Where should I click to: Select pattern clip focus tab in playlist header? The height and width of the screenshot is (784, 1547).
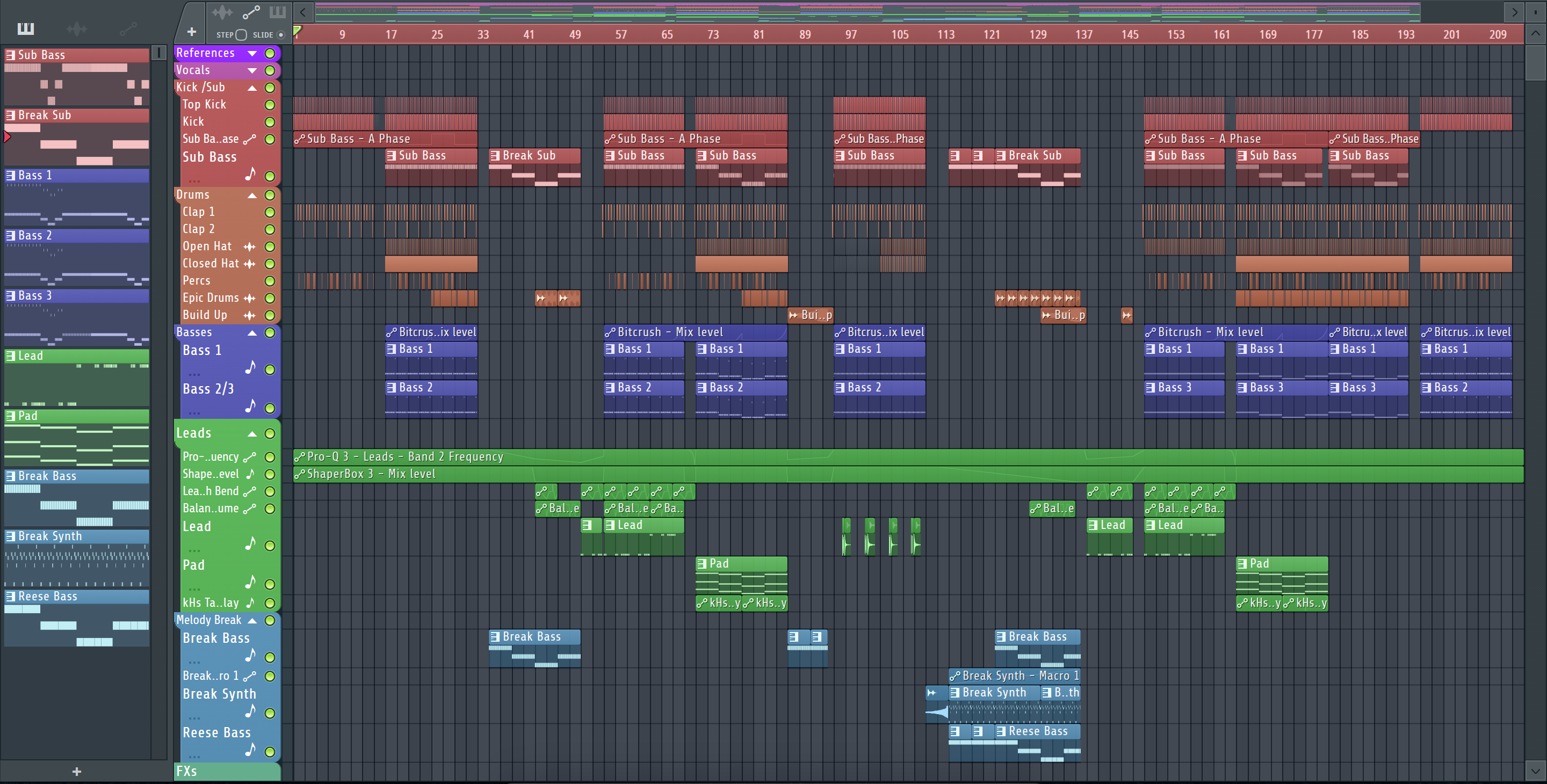click(x=278, y=12)
